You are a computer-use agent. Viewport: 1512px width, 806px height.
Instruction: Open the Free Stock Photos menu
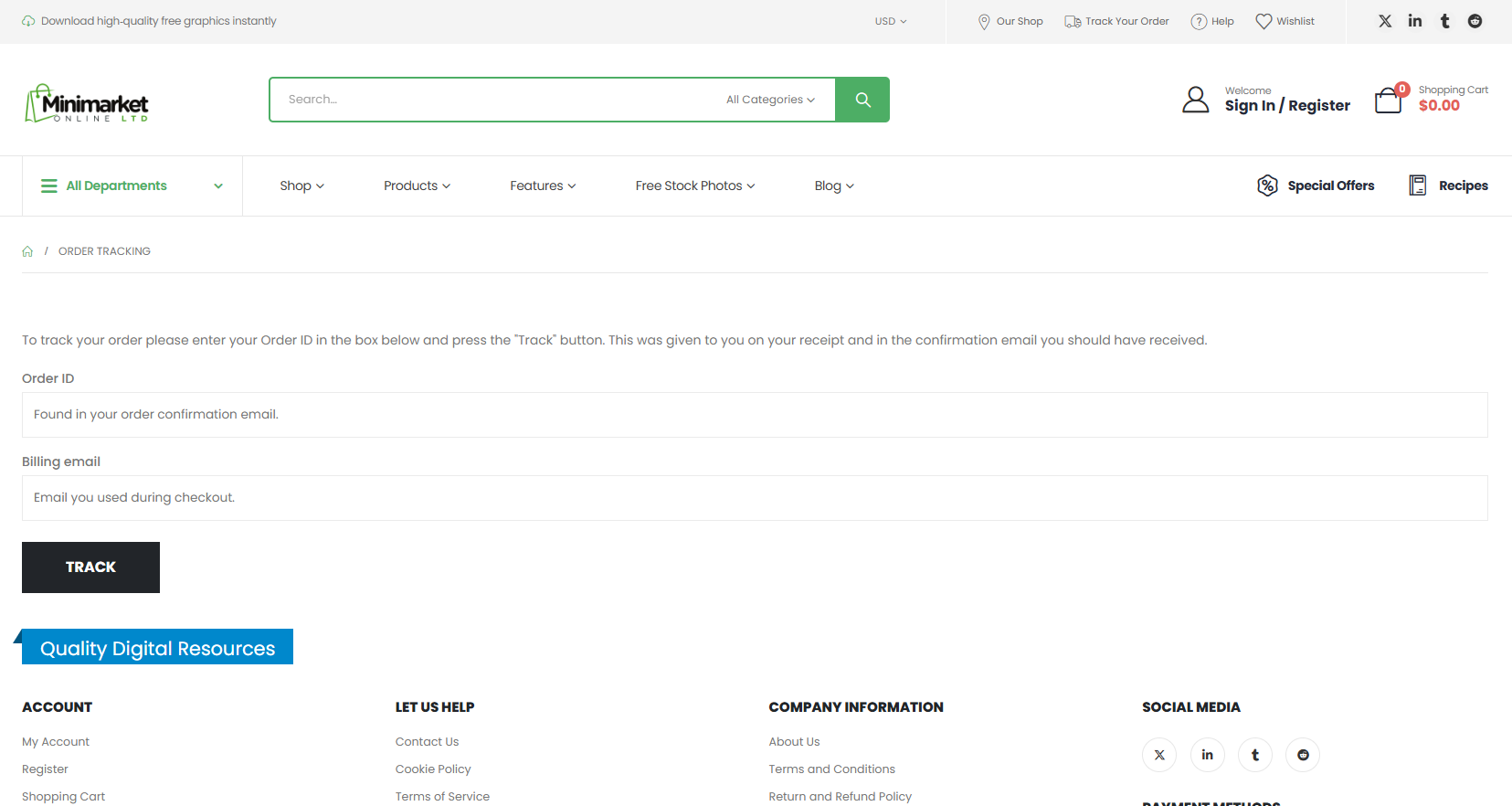tap(694, 186)
